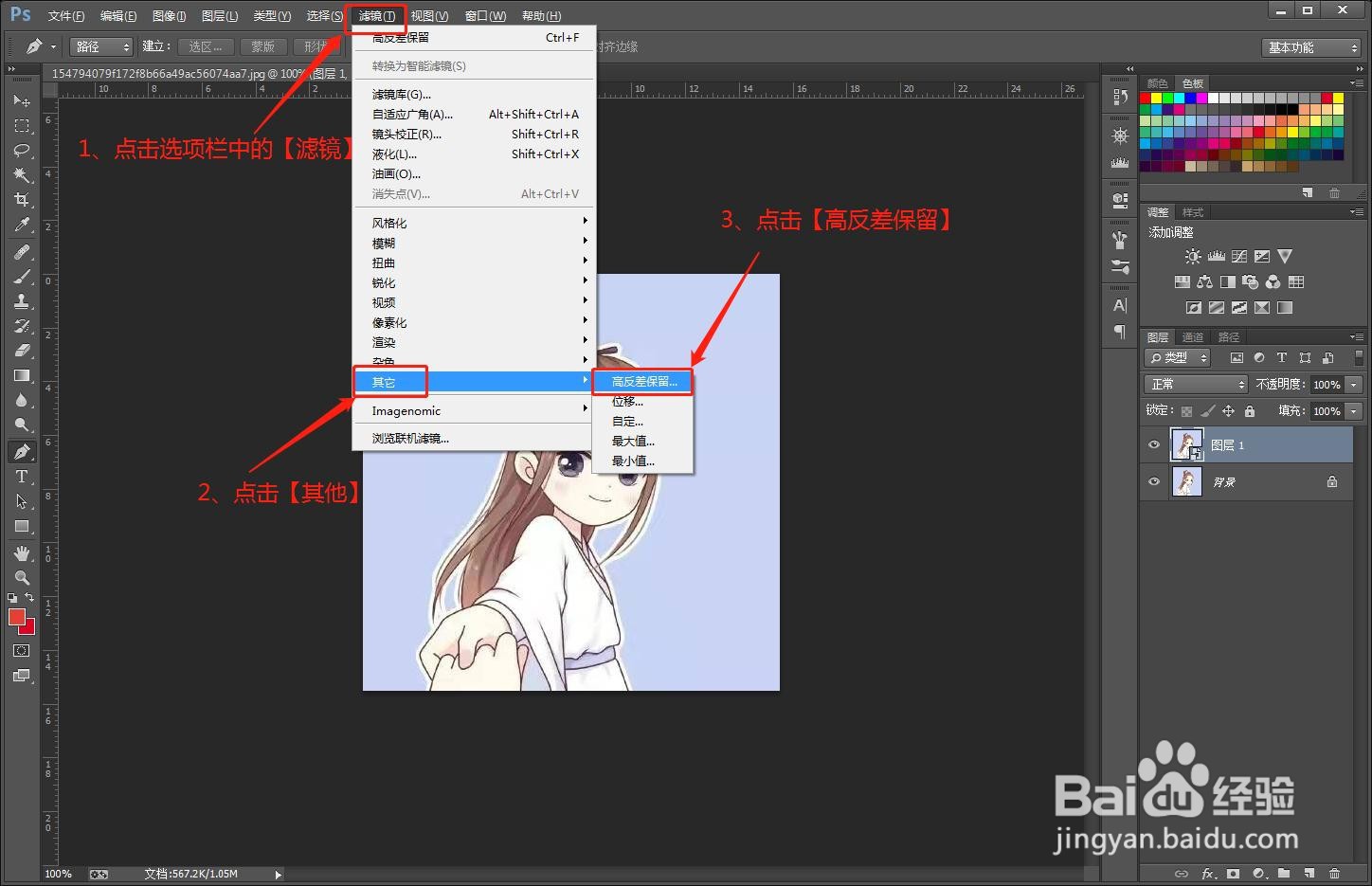Add Photo Filter adjustment
1372x886 pixels.
click(x=1250, y=281)
